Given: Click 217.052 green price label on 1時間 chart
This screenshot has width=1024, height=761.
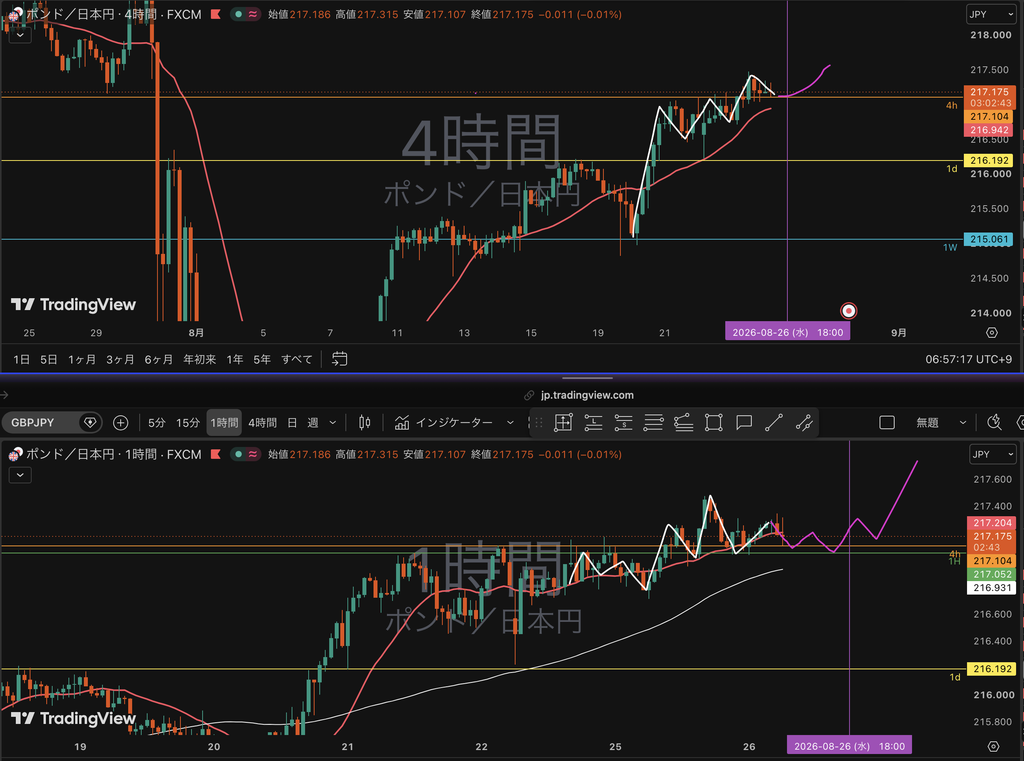Looking at the screenshot, I should (992, 574).
